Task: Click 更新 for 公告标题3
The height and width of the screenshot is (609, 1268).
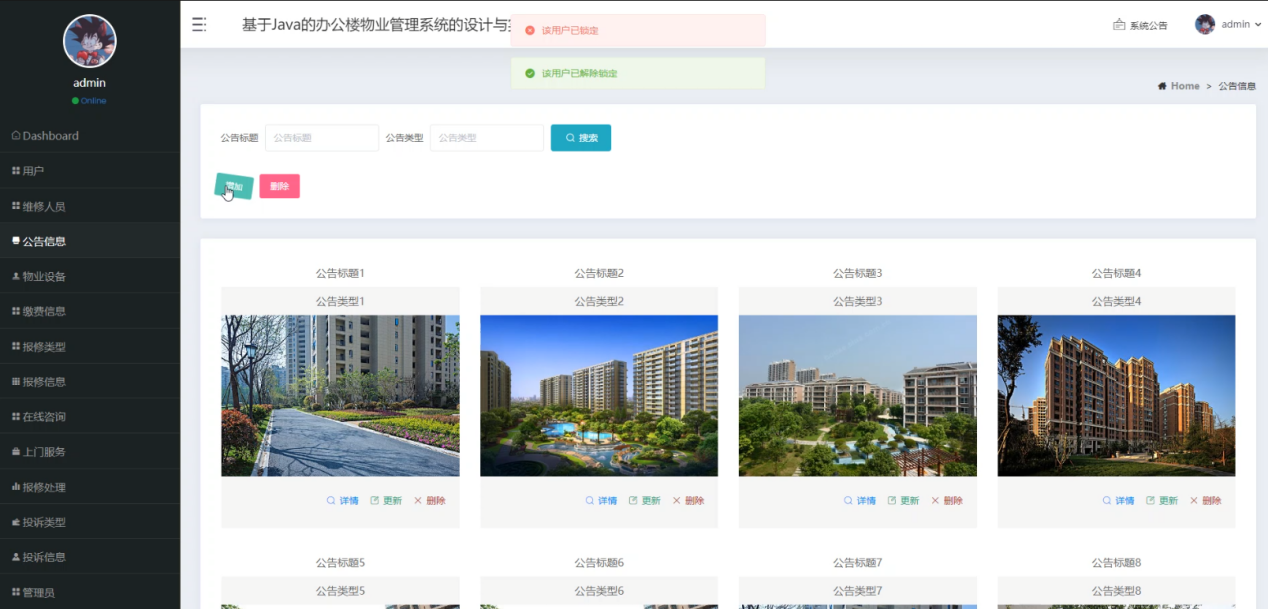Action: 903,501
